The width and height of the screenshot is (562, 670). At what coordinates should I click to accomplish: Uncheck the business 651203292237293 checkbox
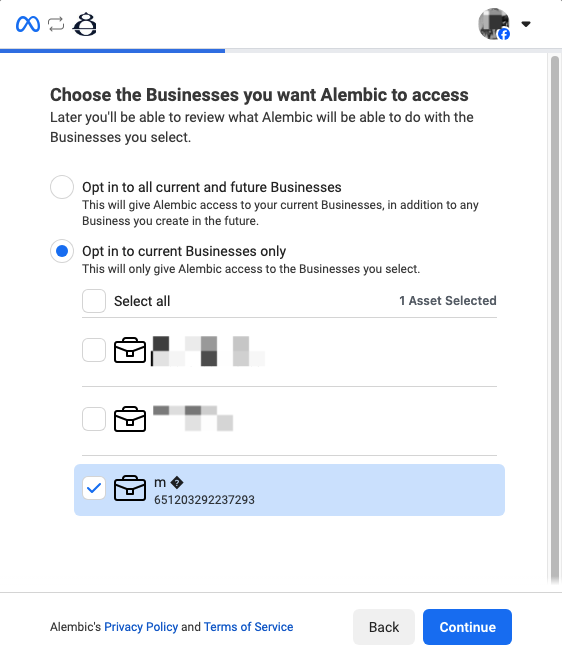tap(94, 488)
